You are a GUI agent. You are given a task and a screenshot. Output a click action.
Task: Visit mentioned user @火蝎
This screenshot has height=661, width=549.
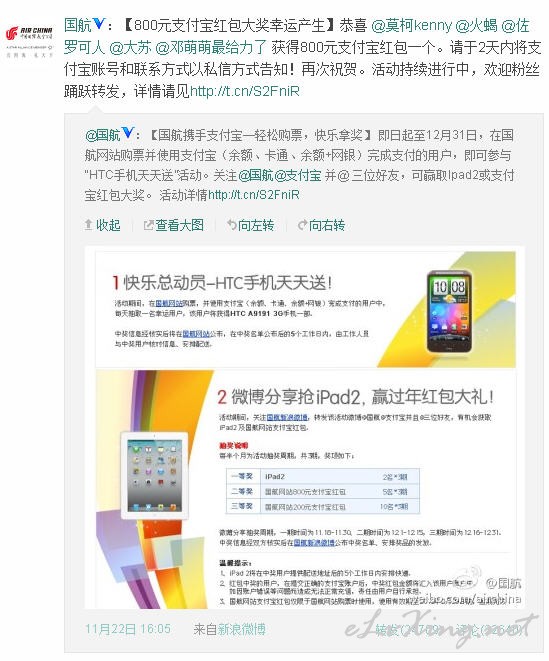pyautogui.click(x=476, y=25)
